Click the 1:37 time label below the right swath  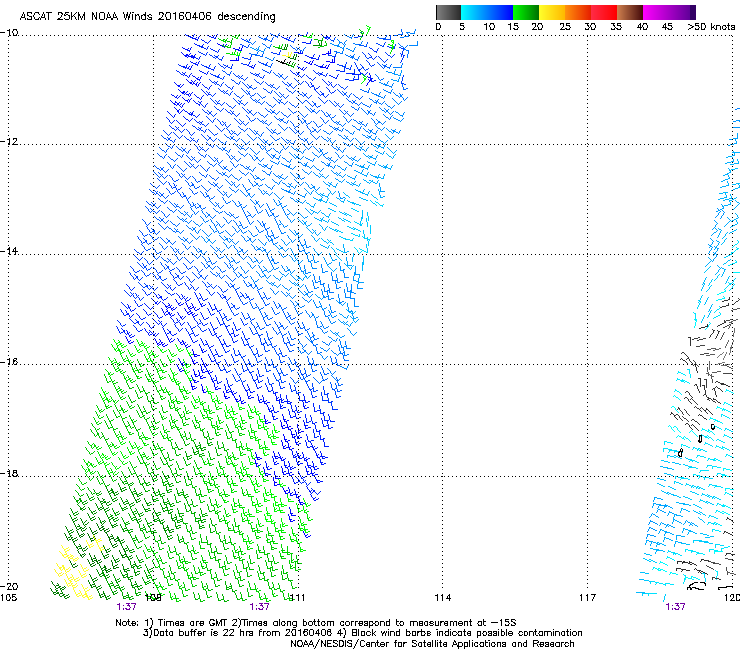tap(675, 607)
